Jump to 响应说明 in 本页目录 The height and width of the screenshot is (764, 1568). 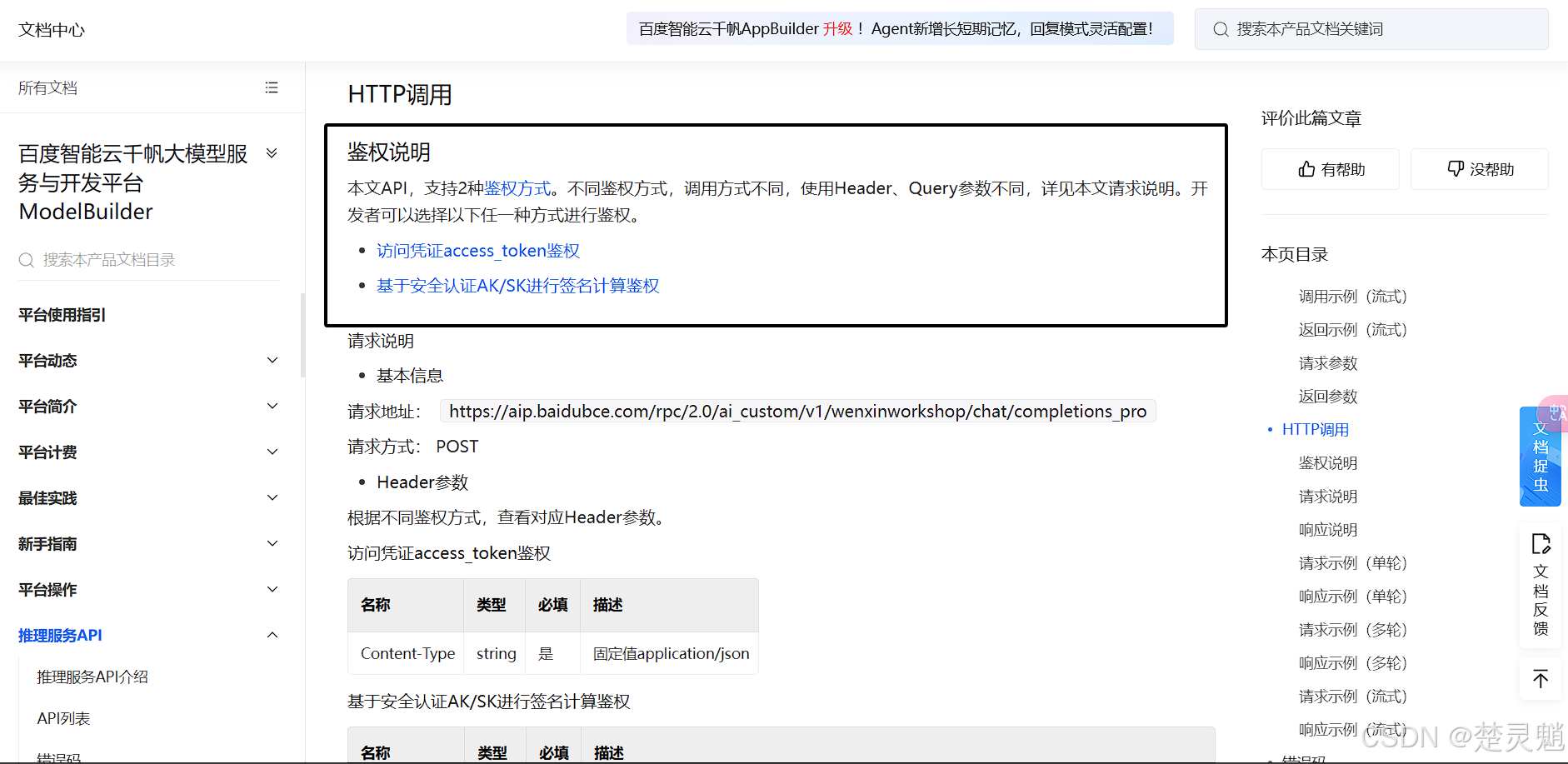1328,530
